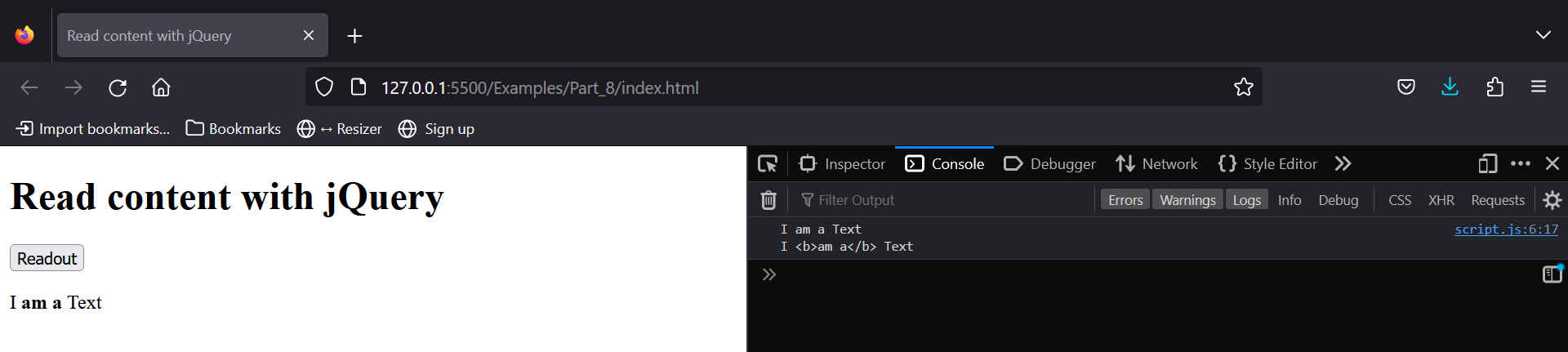Open the DevTools customize three-dots menu

click(x=1520, y=164)
